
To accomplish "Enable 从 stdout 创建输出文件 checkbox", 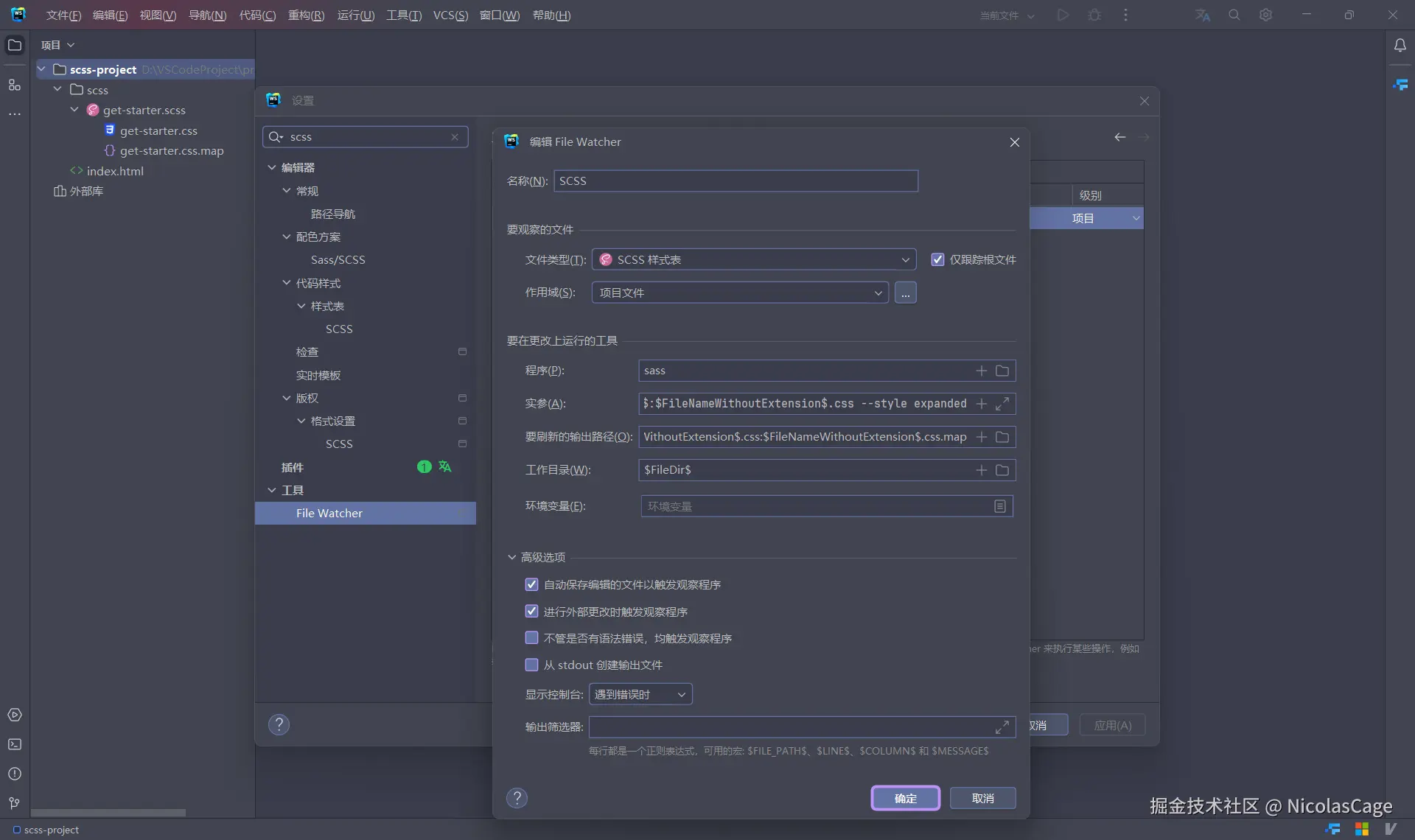I will click(531, 665).
